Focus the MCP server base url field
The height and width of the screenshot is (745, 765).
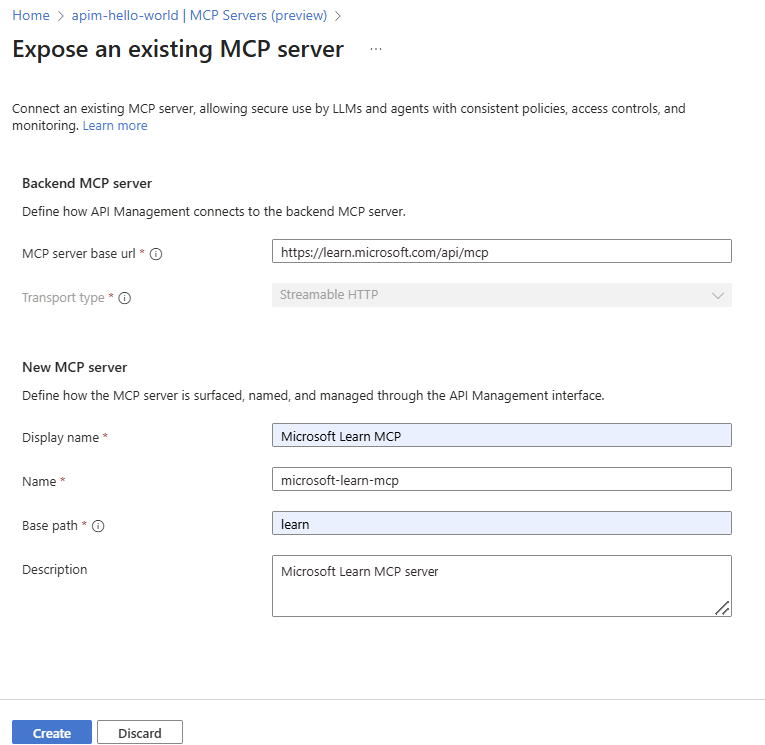point(501,253)
